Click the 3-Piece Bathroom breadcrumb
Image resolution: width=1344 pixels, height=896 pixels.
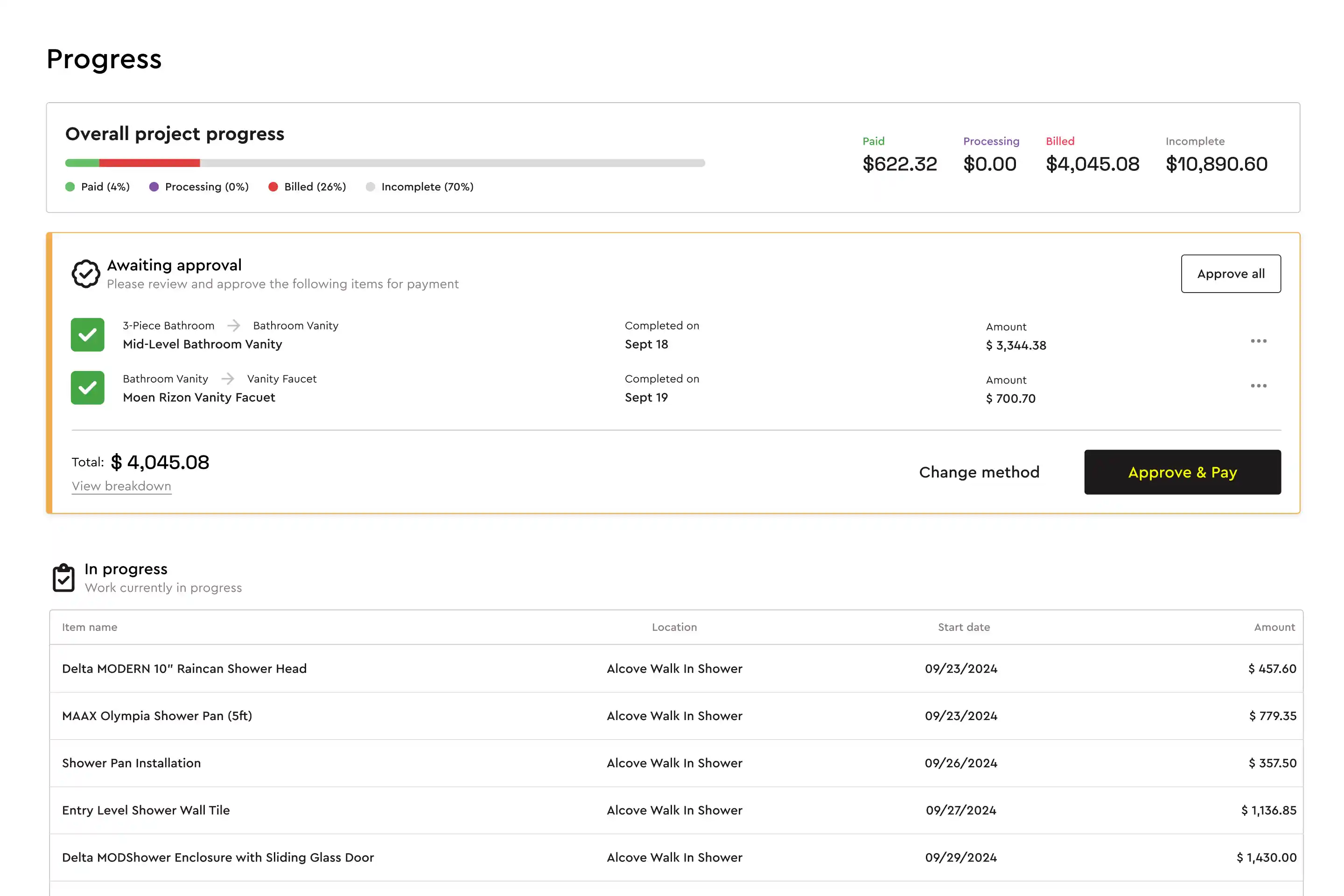click(x=168, y=326)
